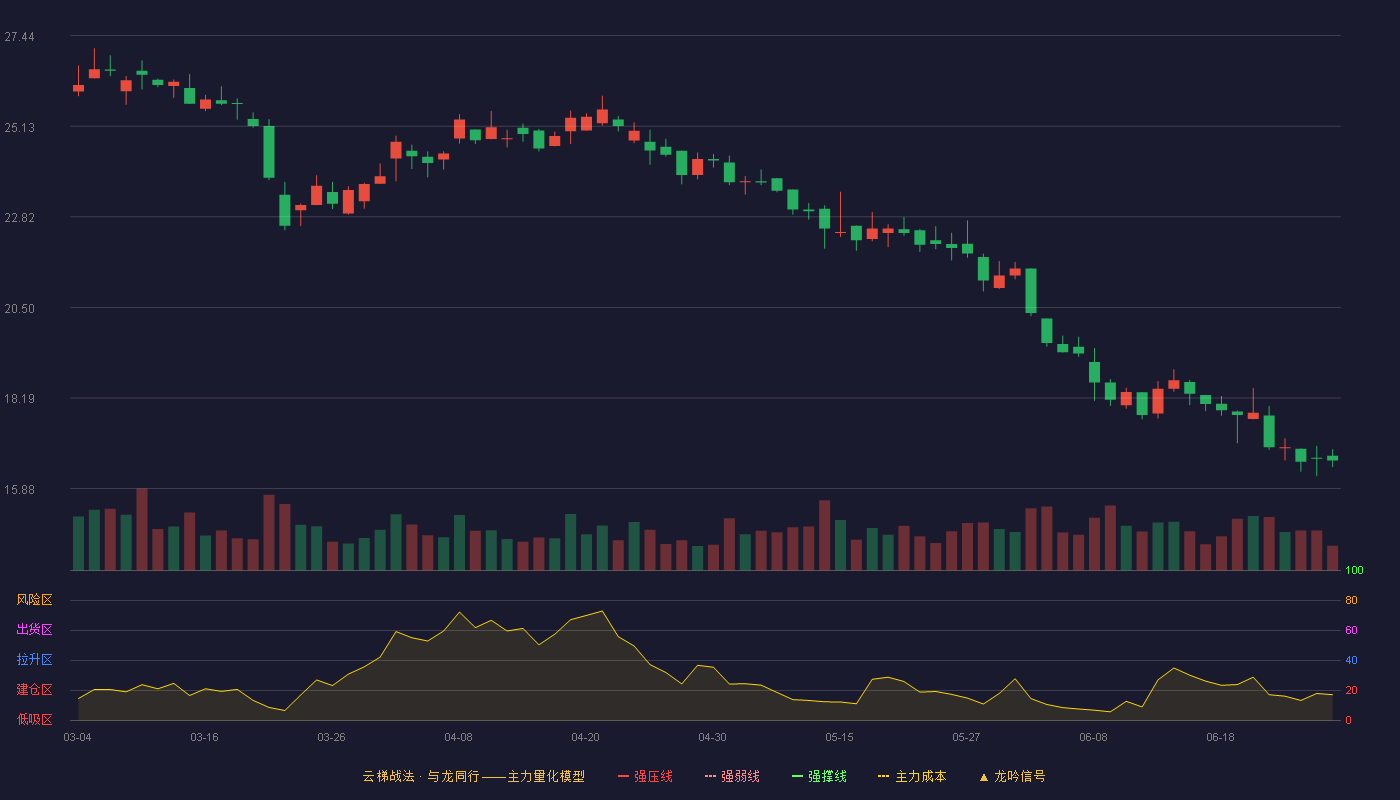Click the 06-18 date label
Screen dimensions: 1400x800
[x=1220, y=737]
